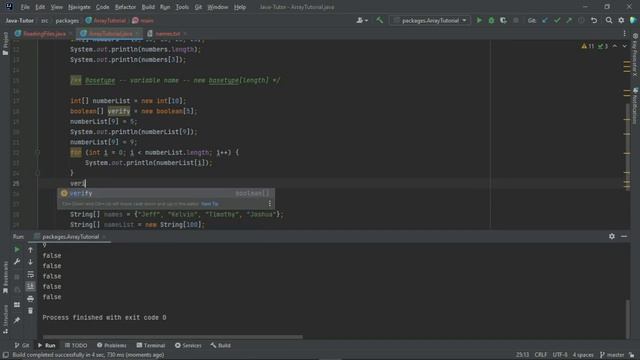
Task: Git push arrow icon in toolbar
Action: click(569, 20)
